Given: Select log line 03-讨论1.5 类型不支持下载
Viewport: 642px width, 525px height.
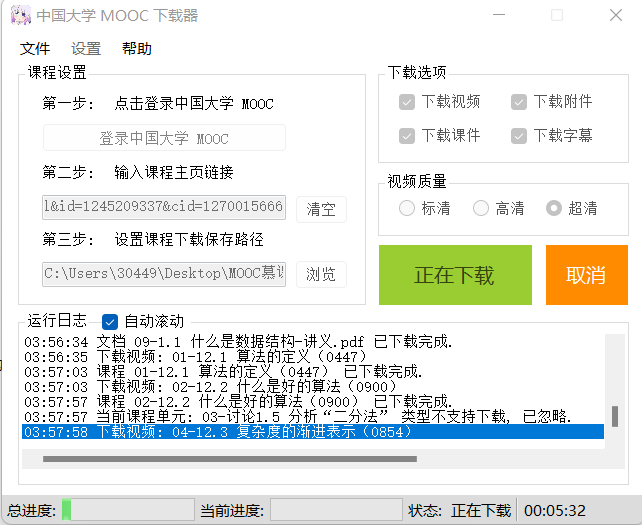Looking at the screenshot, I should 313,417.
